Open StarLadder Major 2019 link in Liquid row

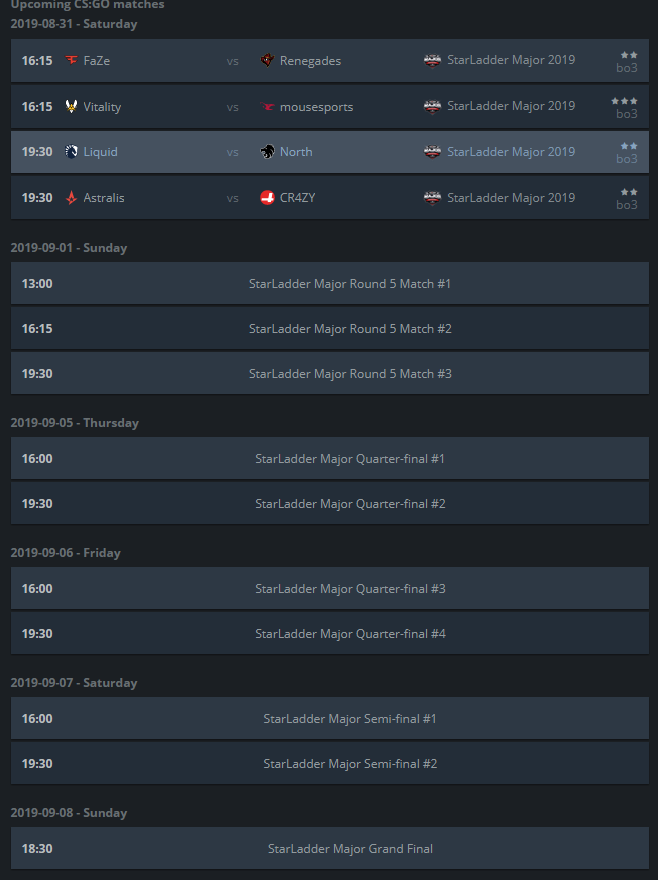click(511, 152)
